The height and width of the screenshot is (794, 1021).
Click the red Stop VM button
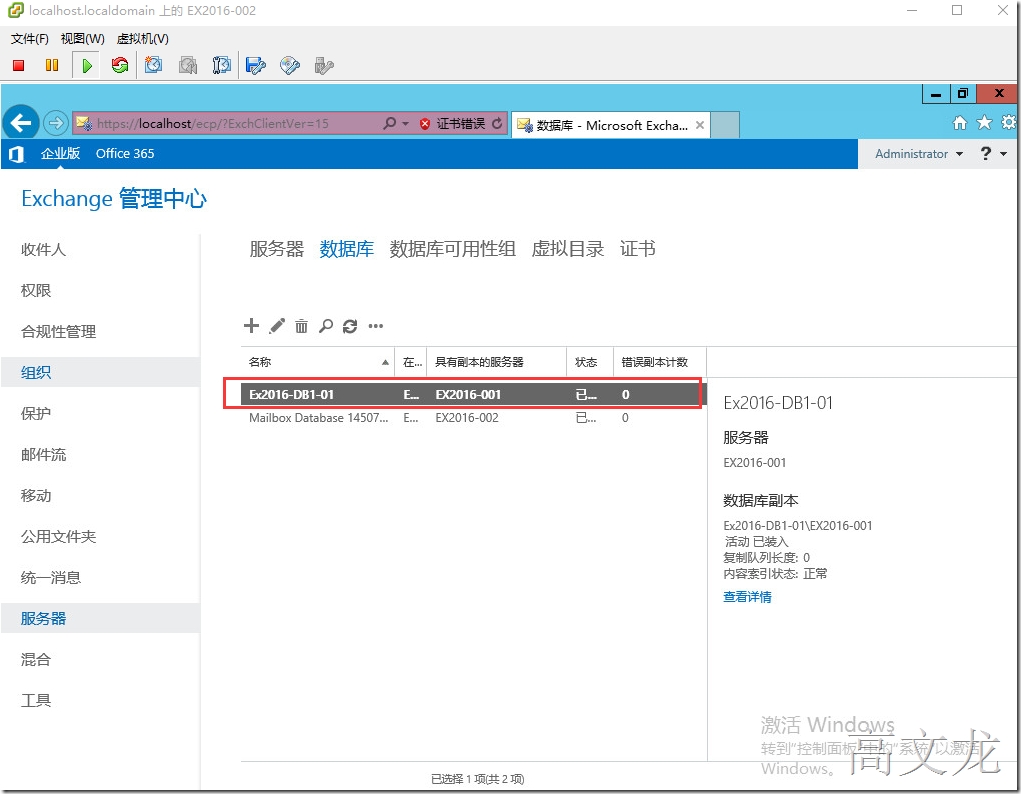tap(18, 65)
